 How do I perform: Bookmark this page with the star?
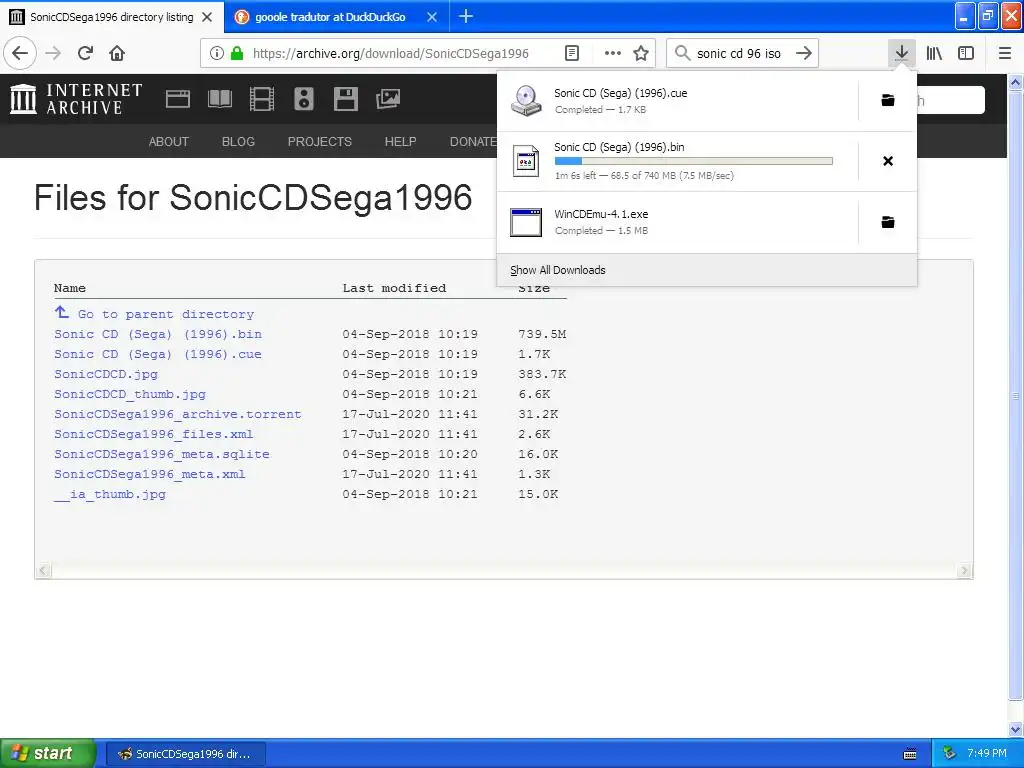tap(641, 53)
